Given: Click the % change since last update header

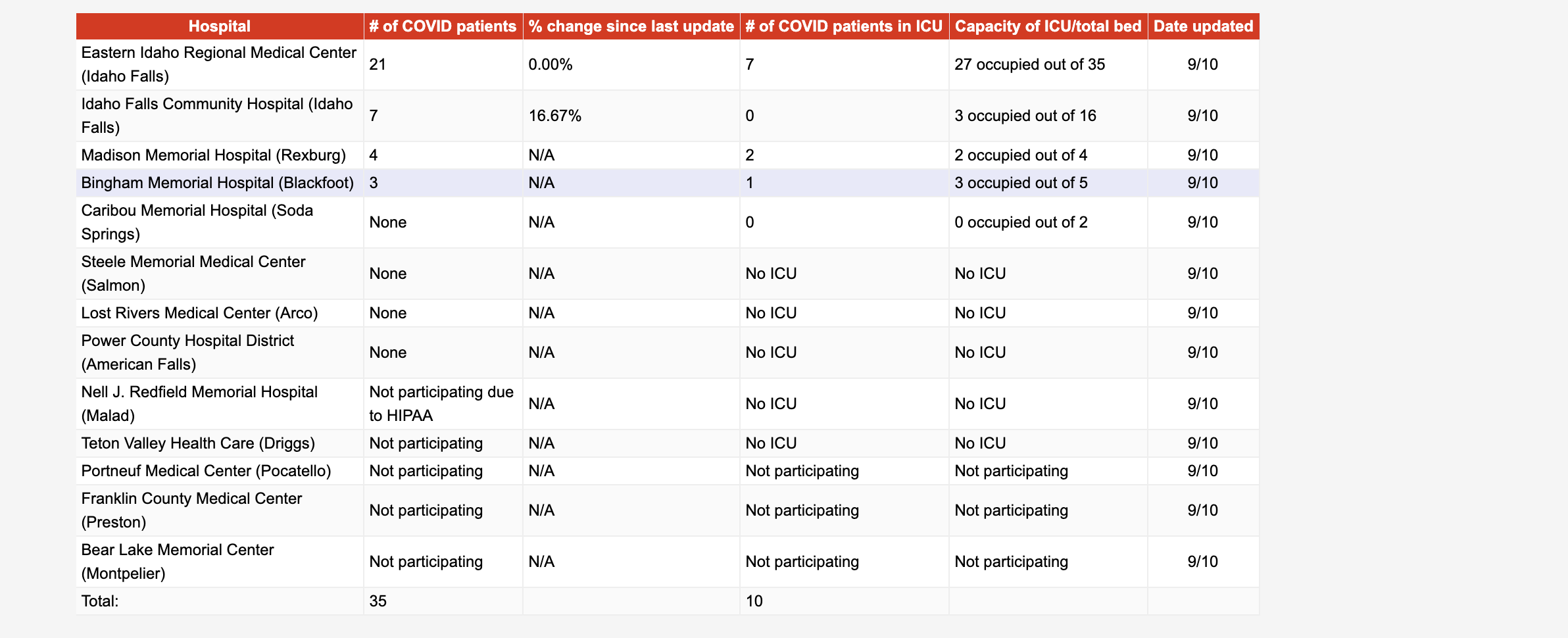Looking at the screenshot, I should click(x=631, y=26).
